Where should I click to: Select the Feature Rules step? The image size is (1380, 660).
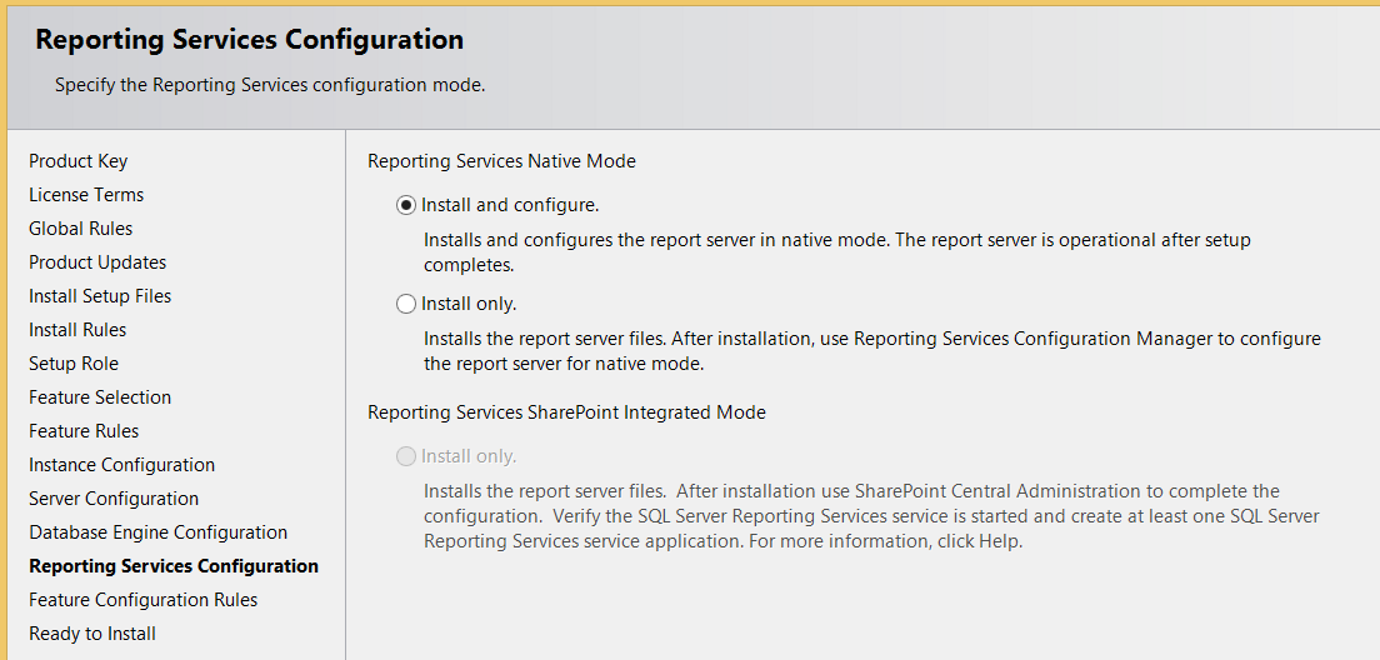tap(84, 431)
